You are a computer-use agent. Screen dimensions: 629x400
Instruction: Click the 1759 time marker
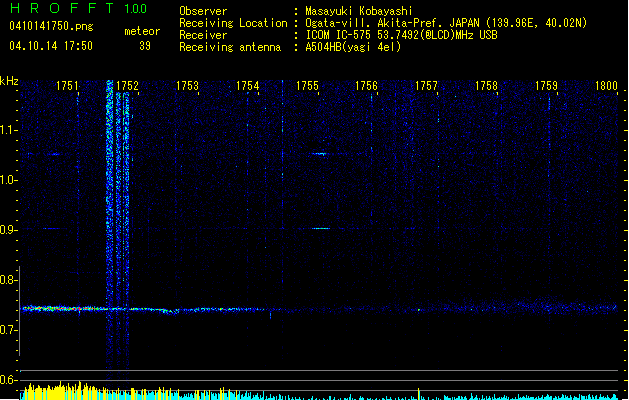[x=546, y=86]
